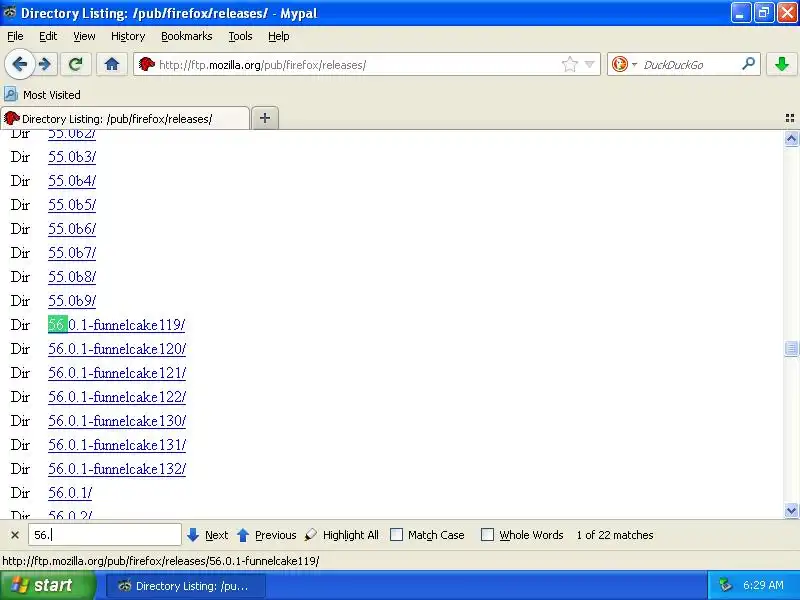This screenshot has width=800, height=600.
Task: Click the scrollbar up arrow
Action: click(x=791, y=139)
